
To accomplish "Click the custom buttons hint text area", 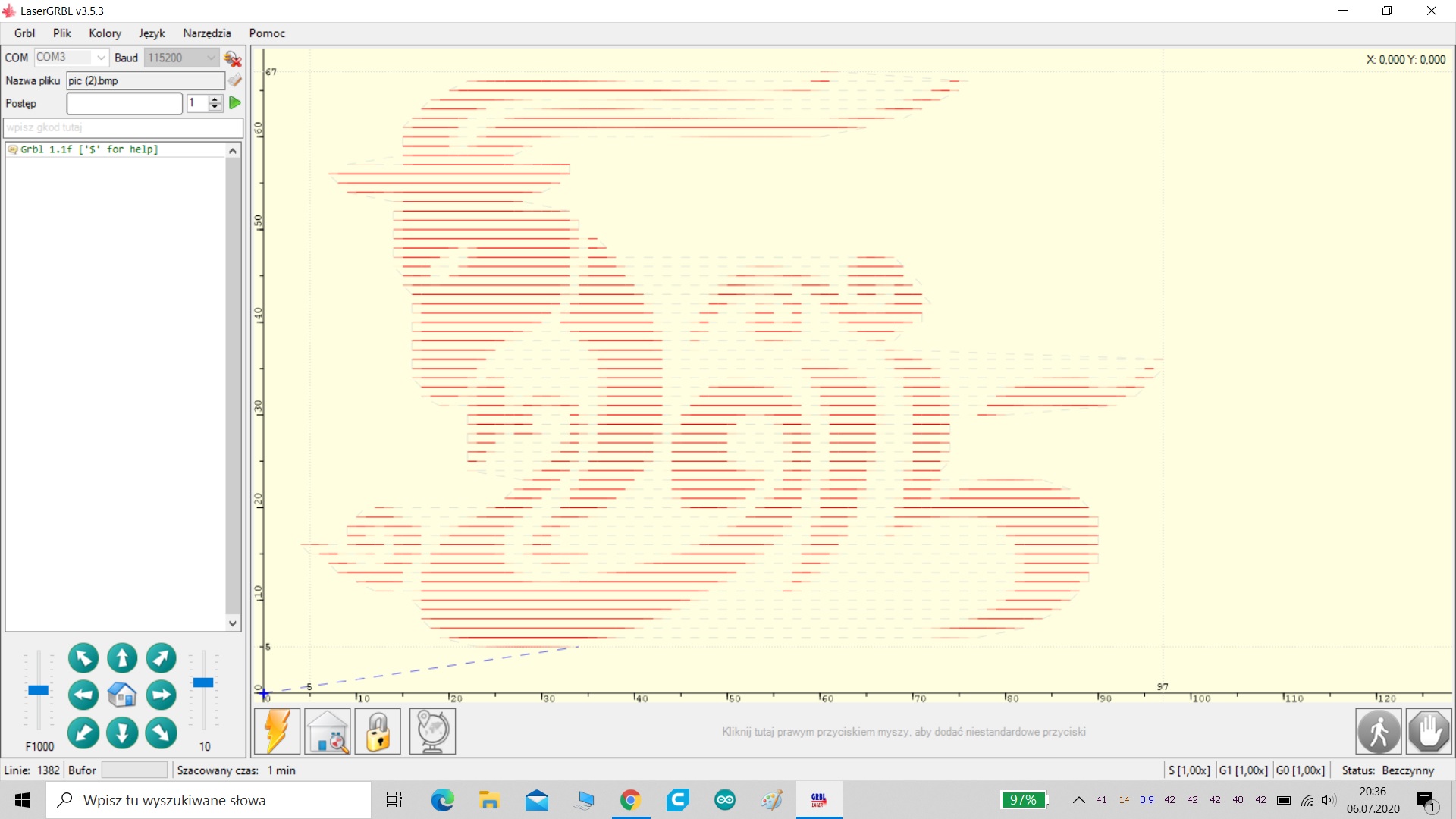I will click(x=904, y=732).
